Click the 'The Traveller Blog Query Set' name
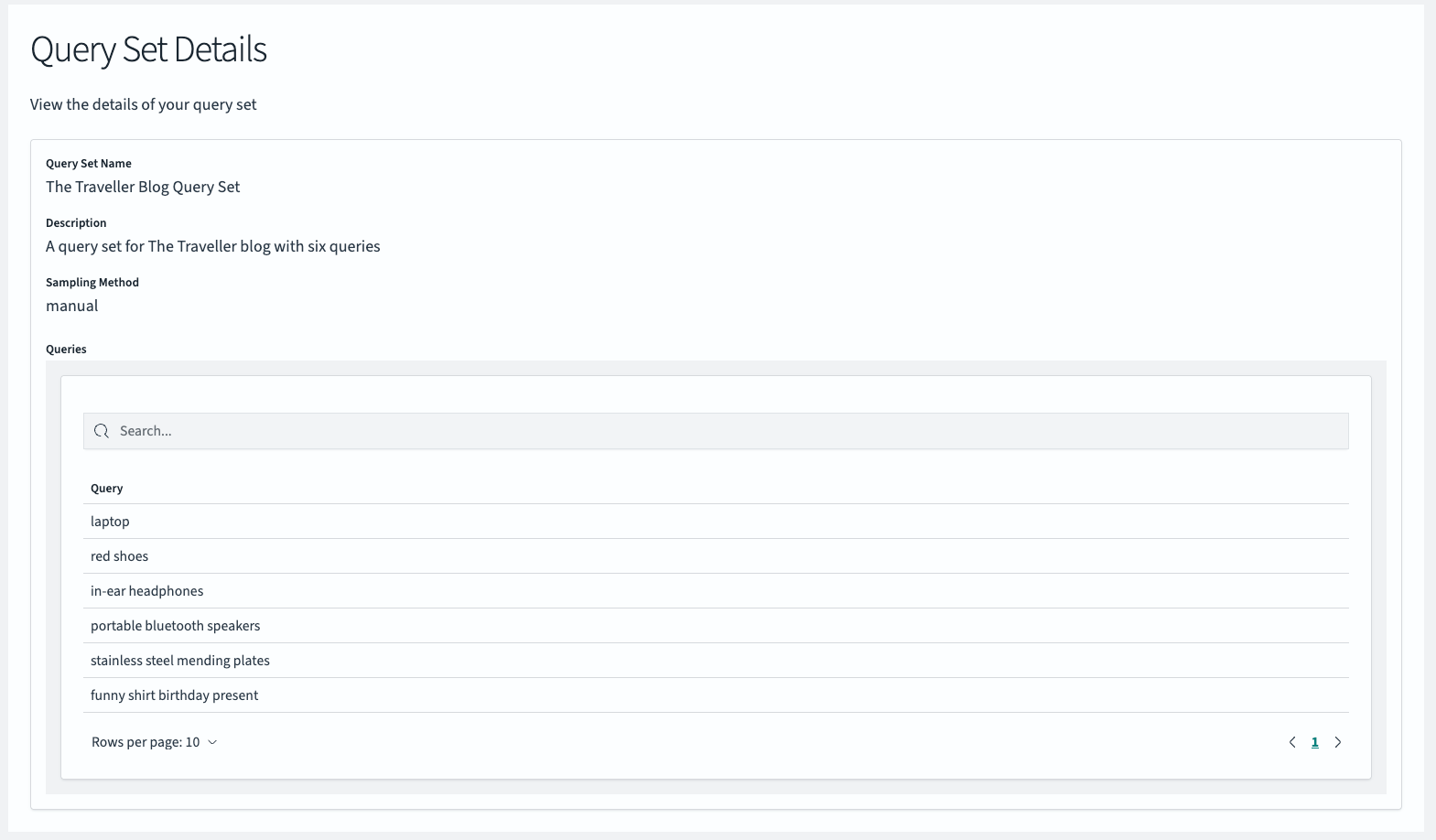Screen dimensions: 1436x840 (143, 187)
